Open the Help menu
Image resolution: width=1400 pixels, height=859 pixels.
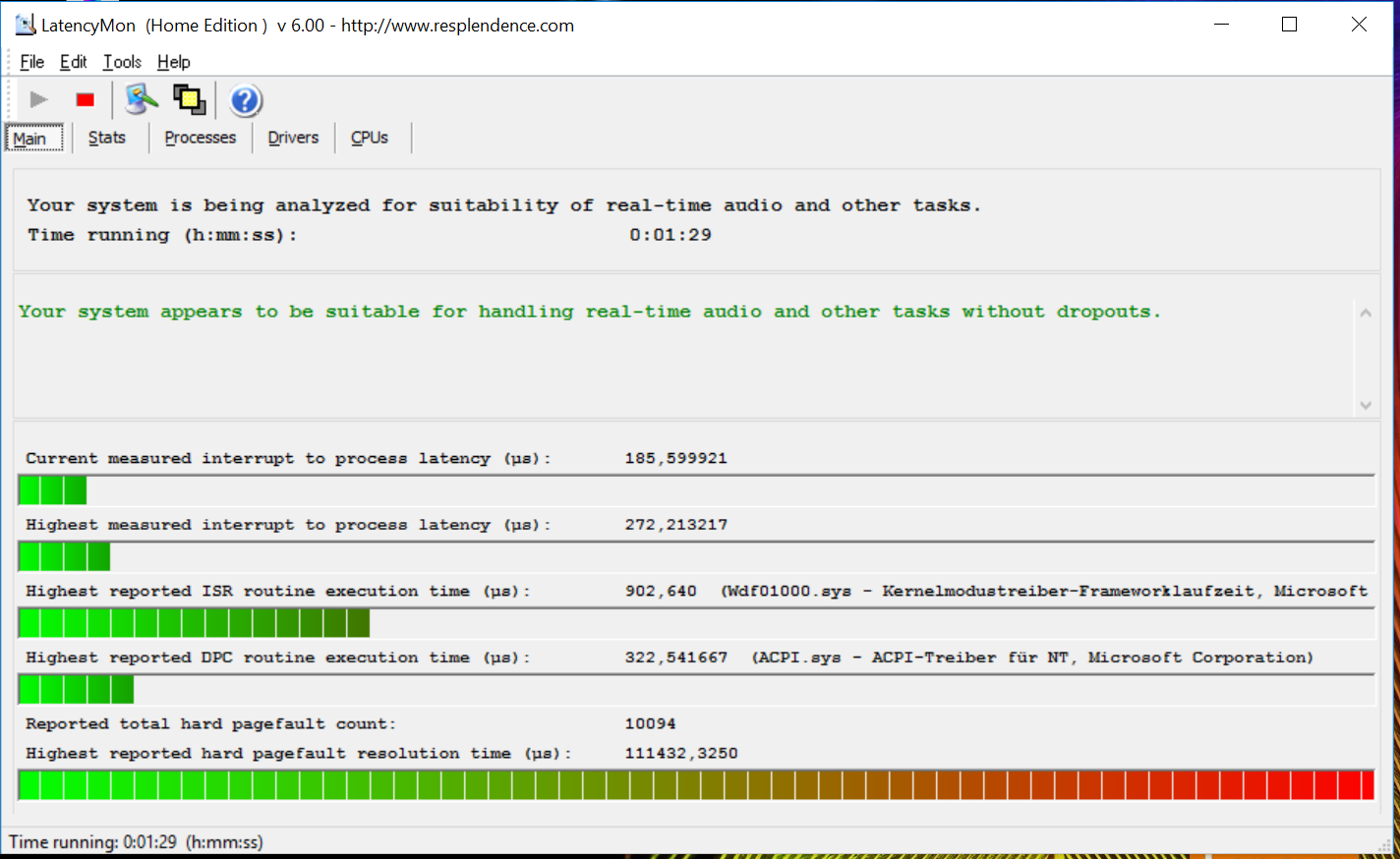pyautogui.click(x=173, y=62)
